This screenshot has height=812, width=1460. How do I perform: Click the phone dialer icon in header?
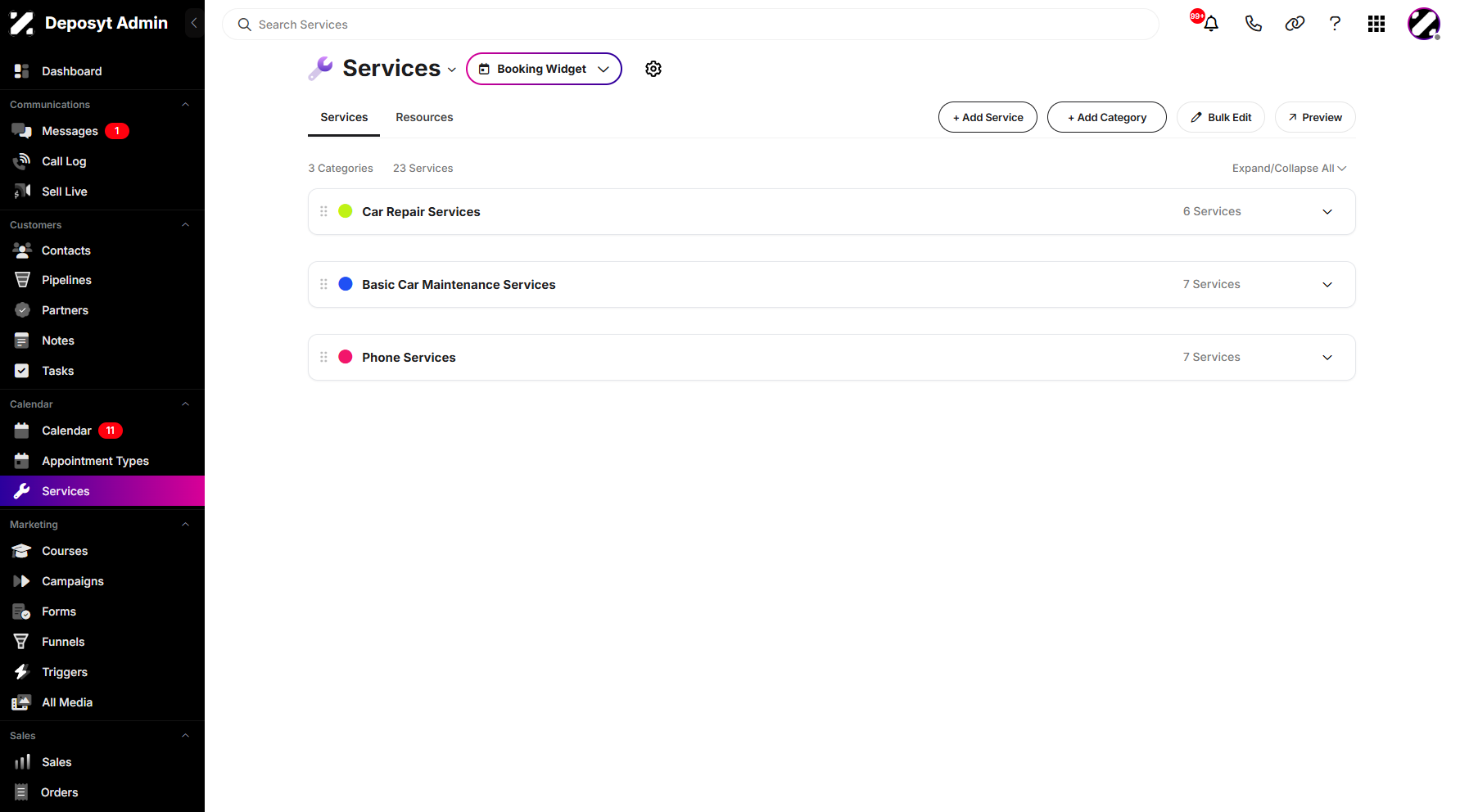(x=1253, y=24)
